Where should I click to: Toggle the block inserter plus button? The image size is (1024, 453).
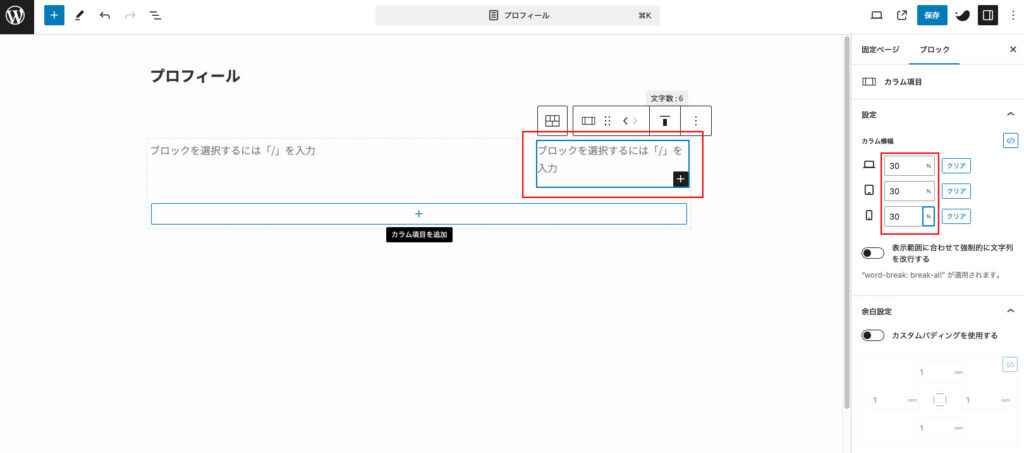click(54, 15)
